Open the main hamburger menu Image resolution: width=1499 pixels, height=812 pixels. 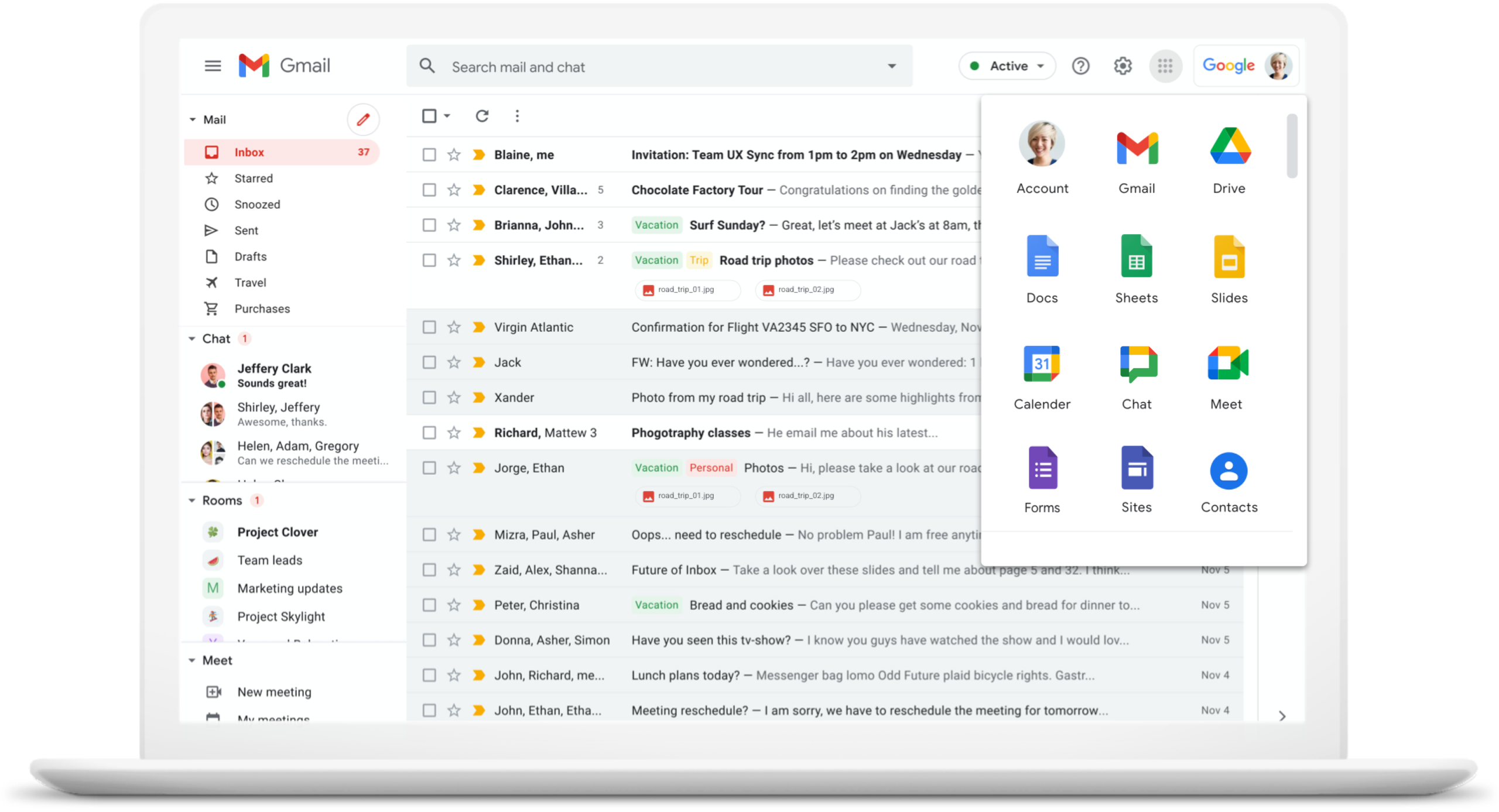click(x=213, y=66)
